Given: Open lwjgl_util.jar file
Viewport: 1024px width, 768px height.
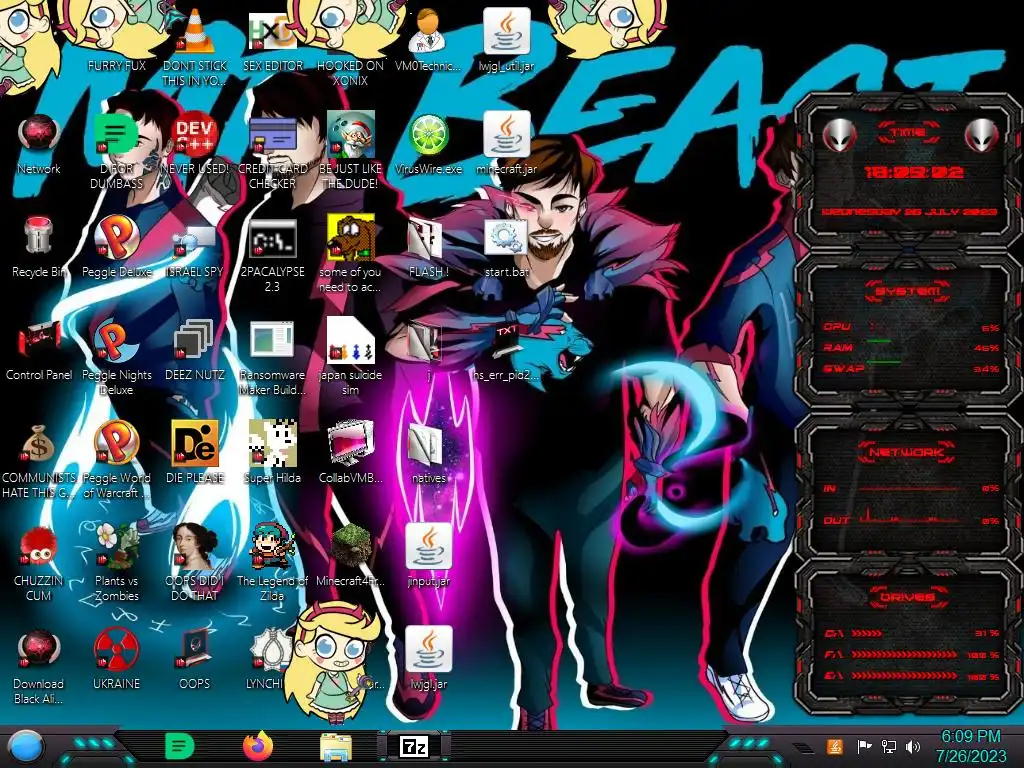Looking at the screenshot, I should coord(507,31).
